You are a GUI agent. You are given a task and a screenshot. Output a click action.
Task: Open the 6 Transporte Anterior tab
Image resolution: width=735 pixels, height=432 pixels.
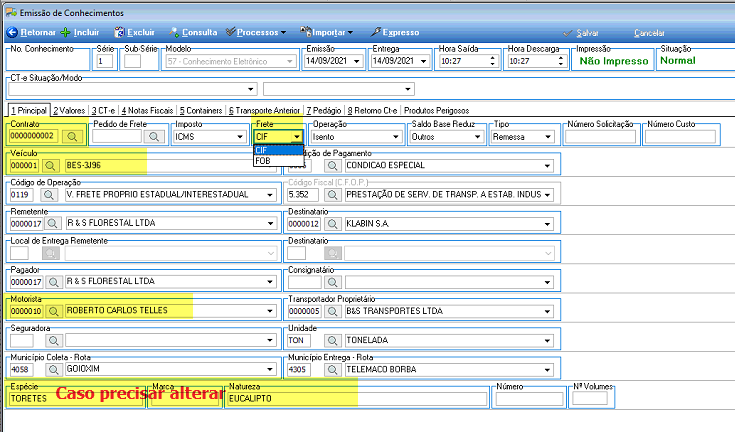tap(264, 111)
